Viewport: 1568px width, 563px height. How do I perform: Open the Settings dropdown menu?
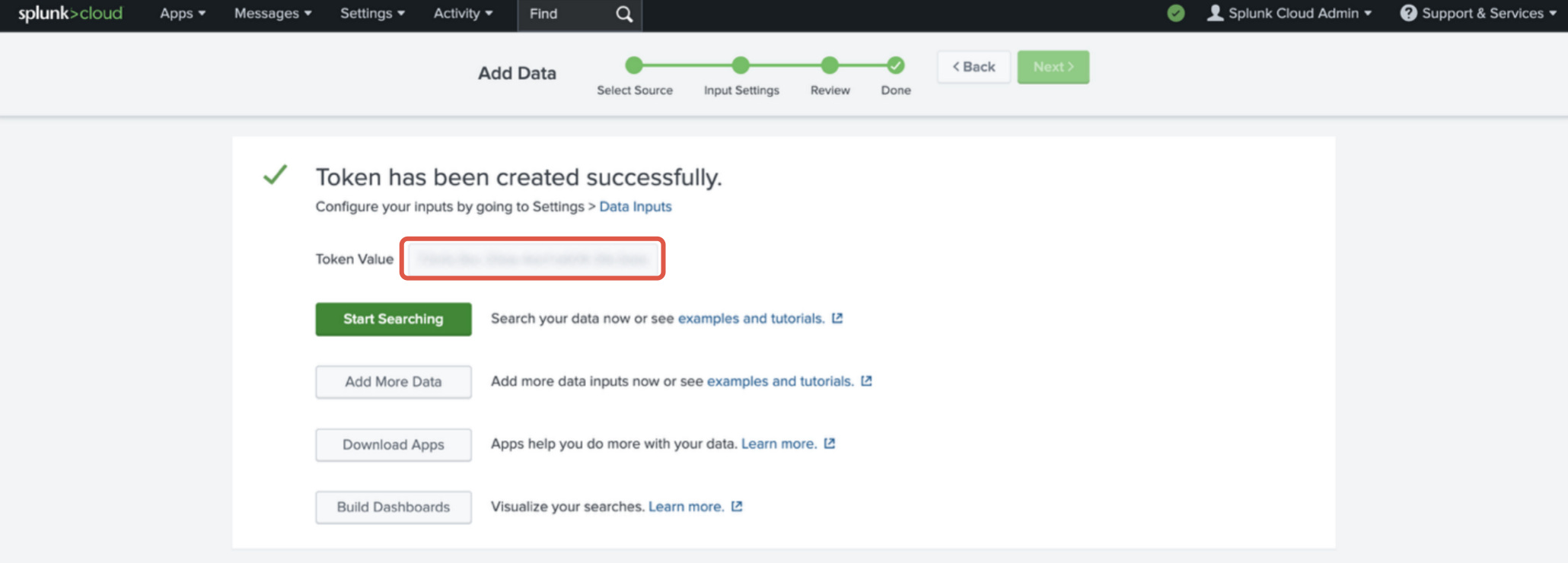[x=371, y=14]
